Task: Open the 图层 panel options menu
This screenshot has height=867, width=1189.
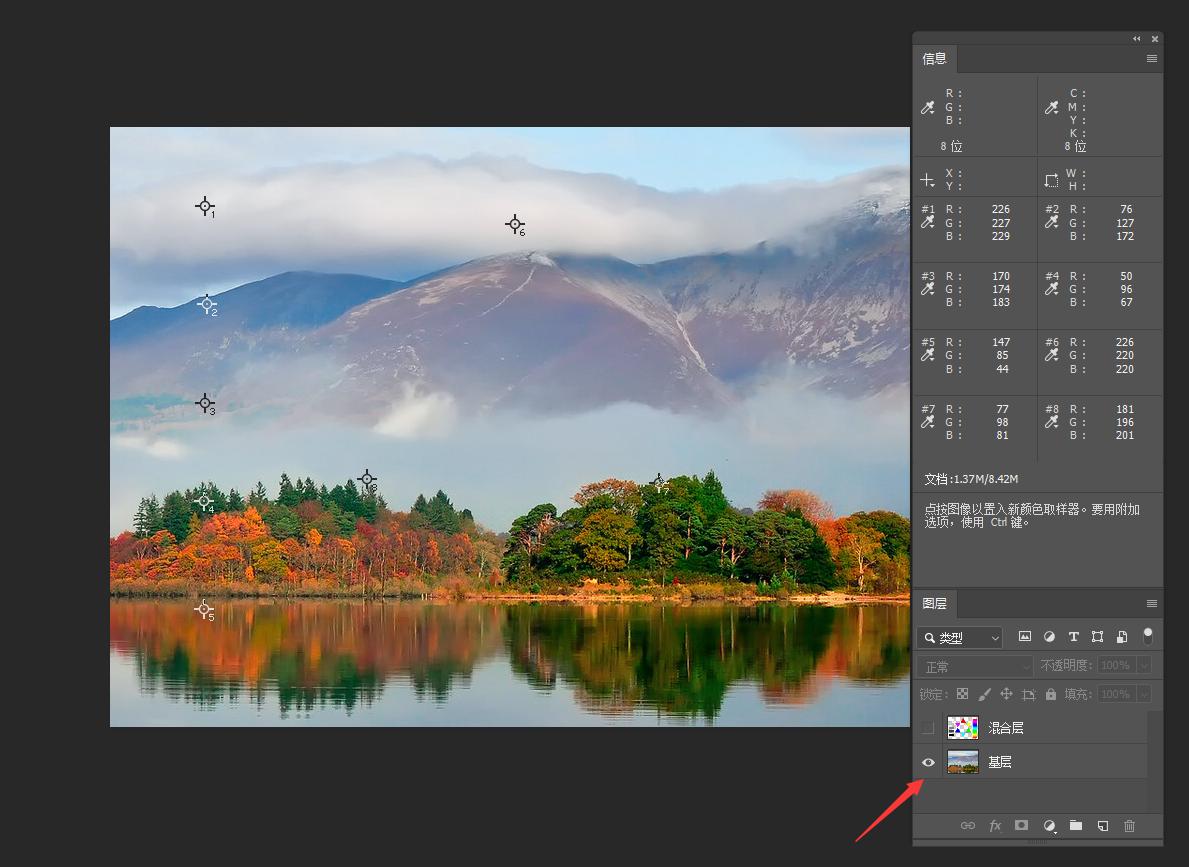Action: click(1152, 604)
